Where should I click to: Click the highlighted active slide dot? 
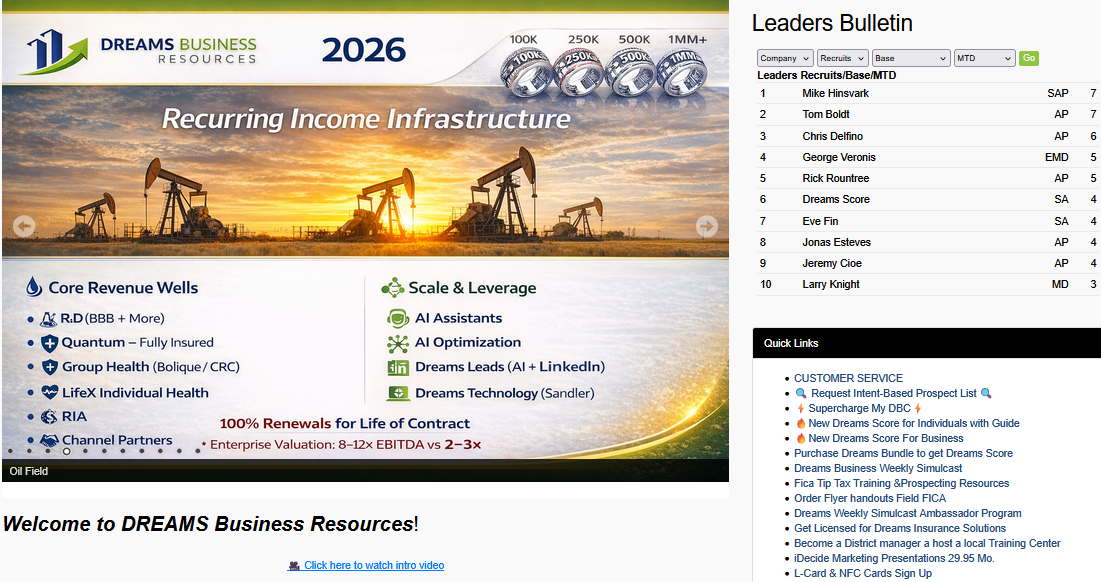pyautogui.click(x=67, y=451)
